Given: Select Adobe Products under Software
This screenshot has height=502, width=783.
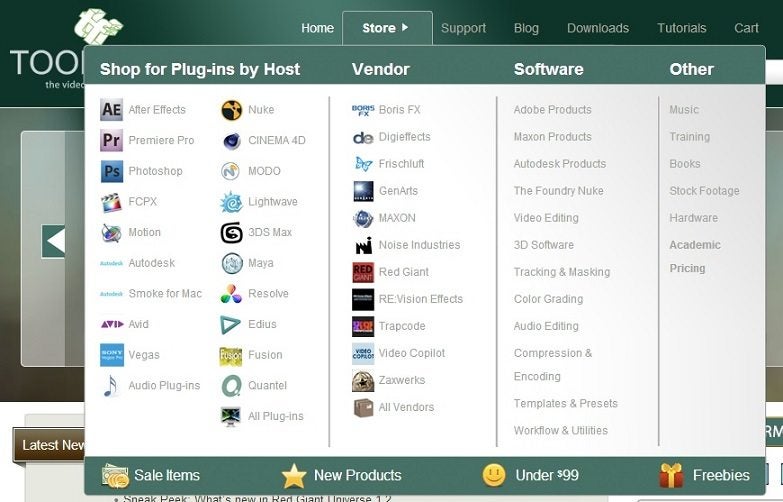Looking at the screenshot, I should [x=552, y=110].
